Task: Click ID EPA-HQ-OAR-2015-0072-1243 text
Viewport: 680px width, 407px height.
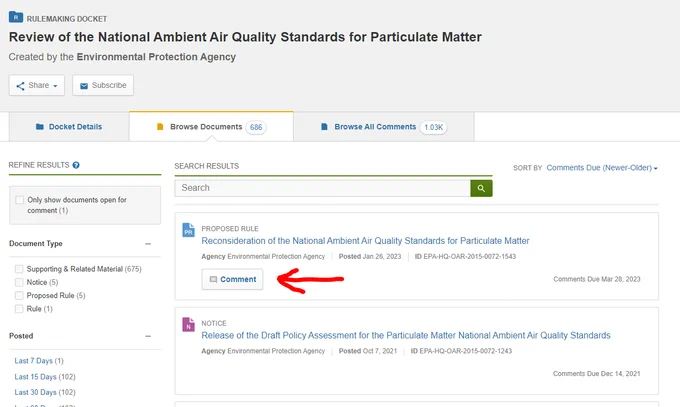Action: (461, 351)
